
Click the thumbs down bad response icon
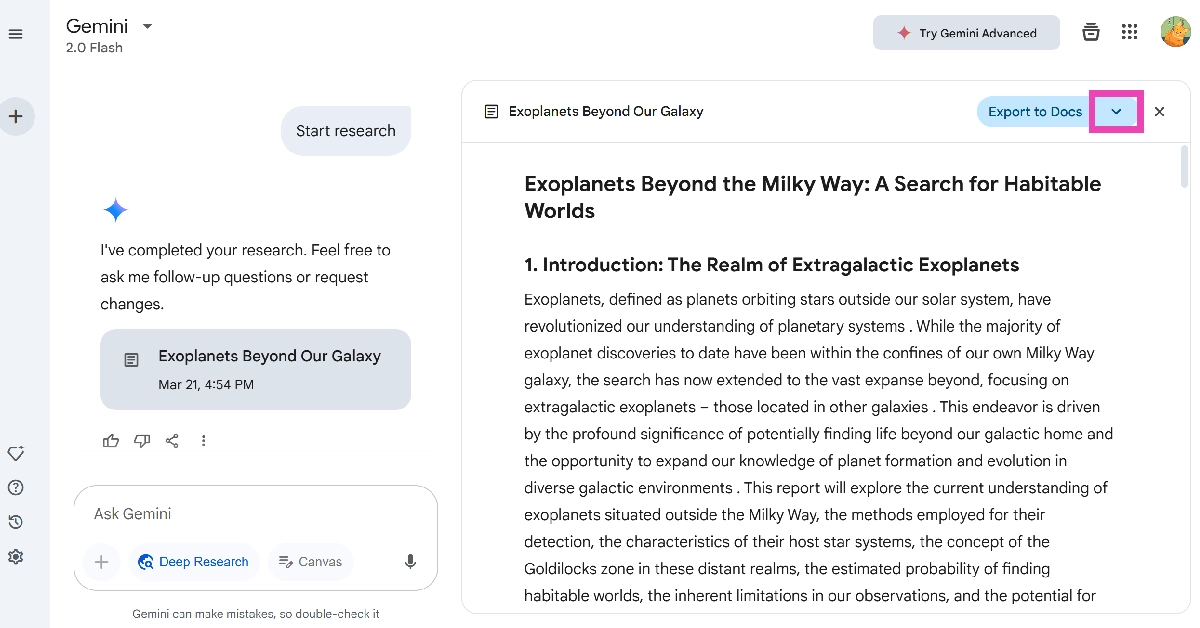142,441
